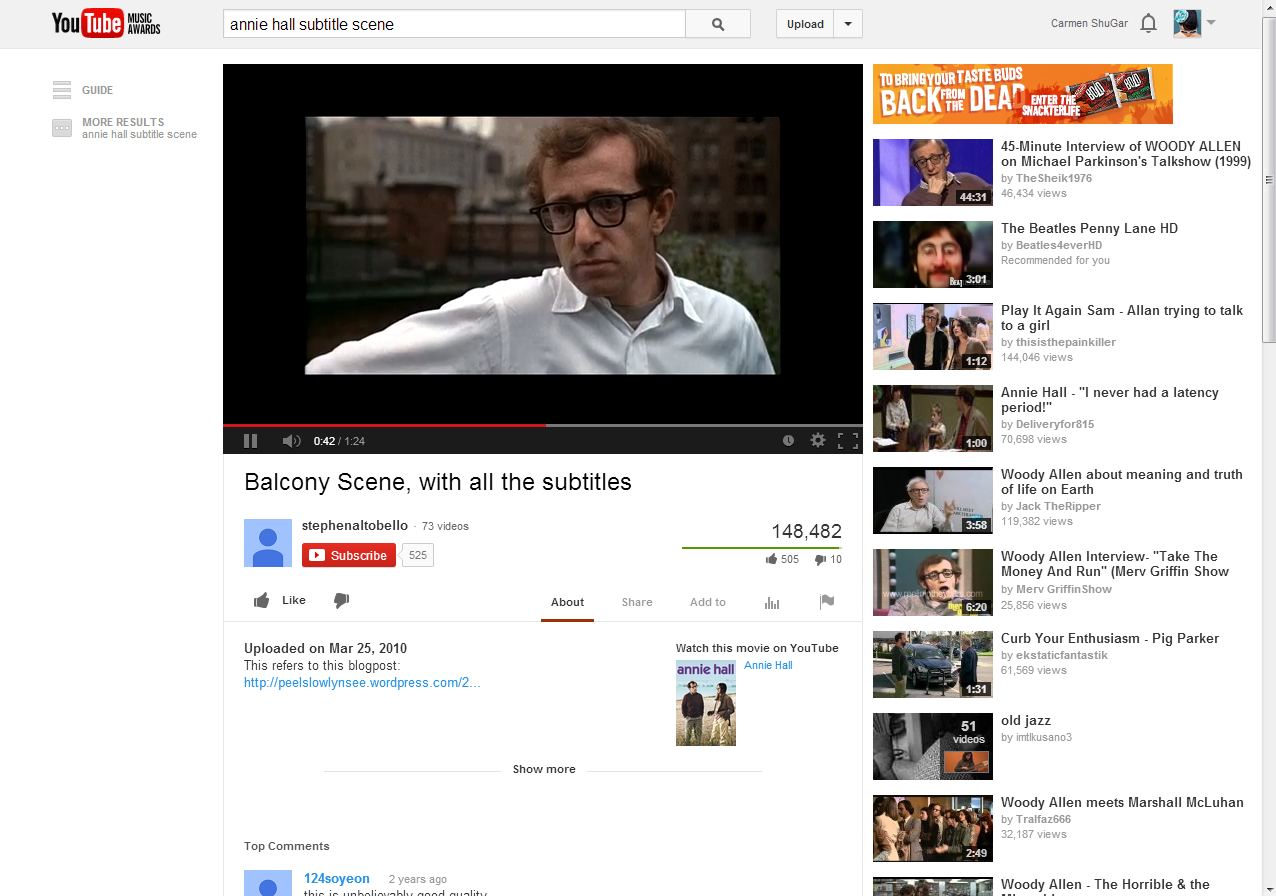This screenshot has height=896, width=1276.
Task: Click the video title 'Balcony Scene, with all the subtitles'
Action: pos(438,482)
